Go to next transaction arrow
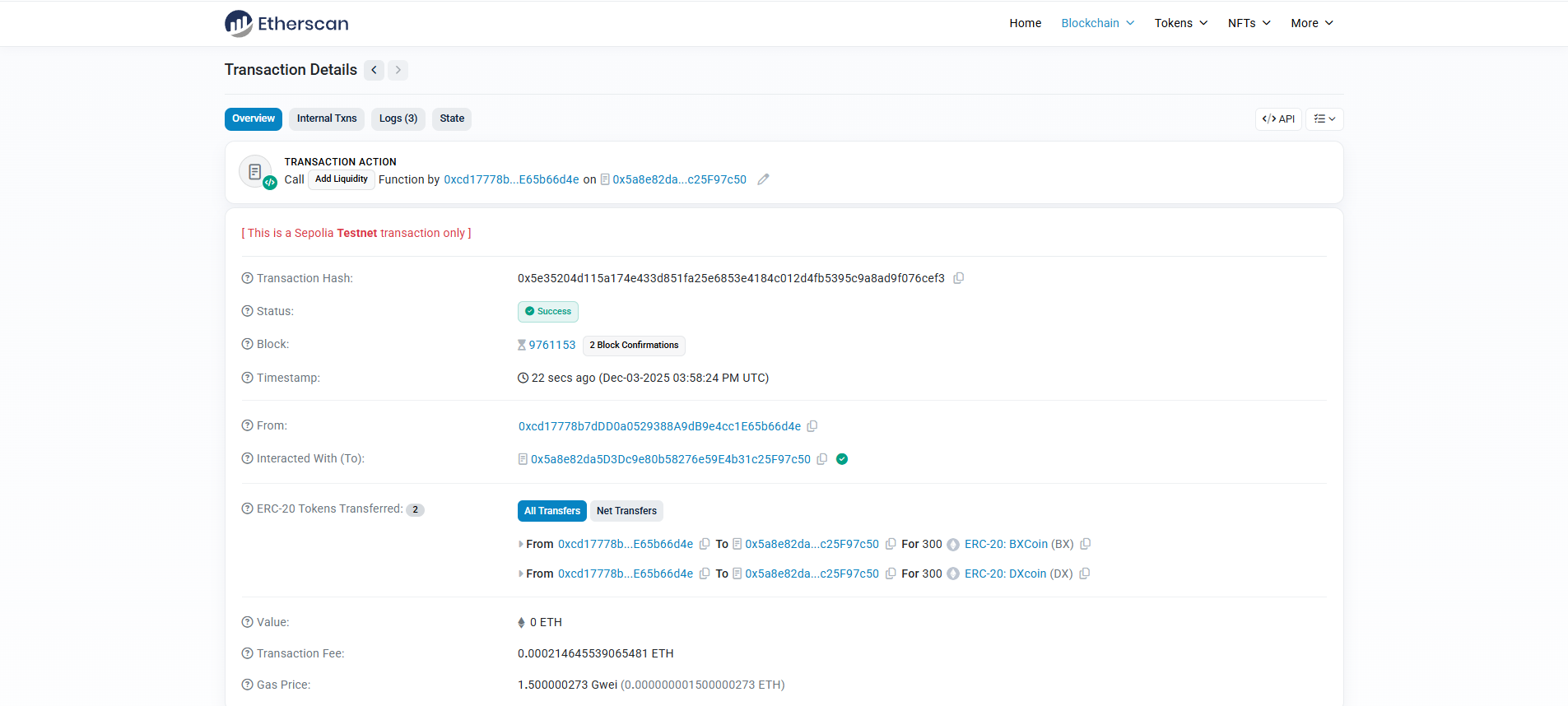The height and width of the screenshot is (706, 1568). pos(398,70)
